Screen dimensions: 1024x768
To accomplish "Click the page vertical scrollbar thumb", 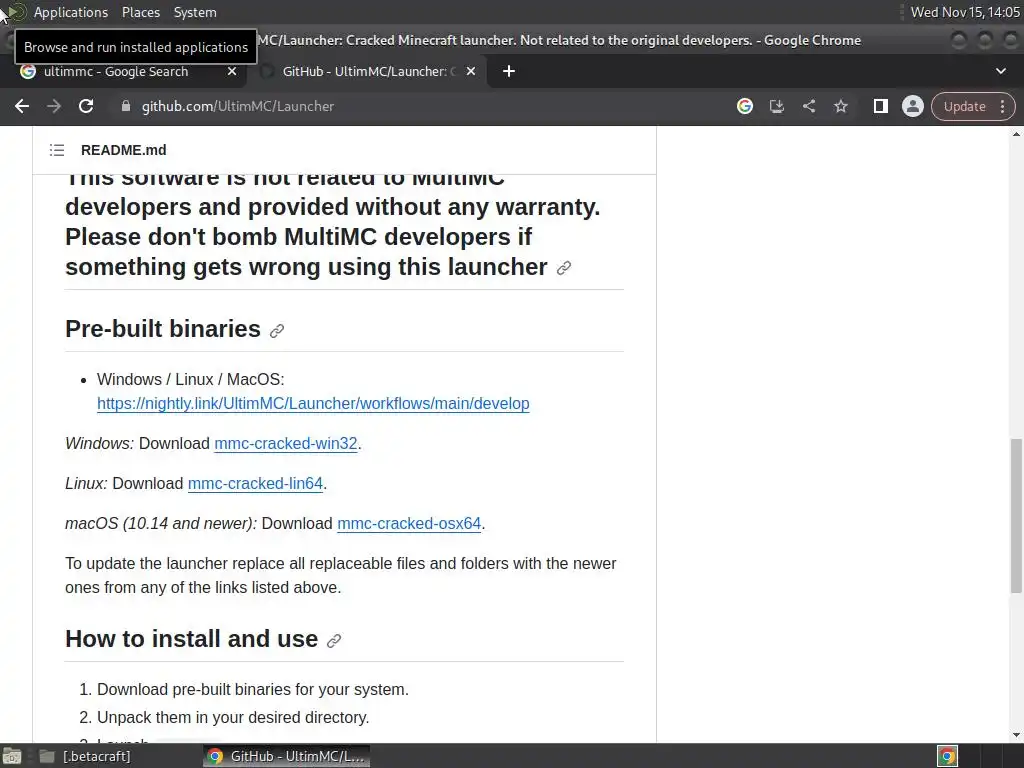I will pyautogui.click(x=1016, y=515).
